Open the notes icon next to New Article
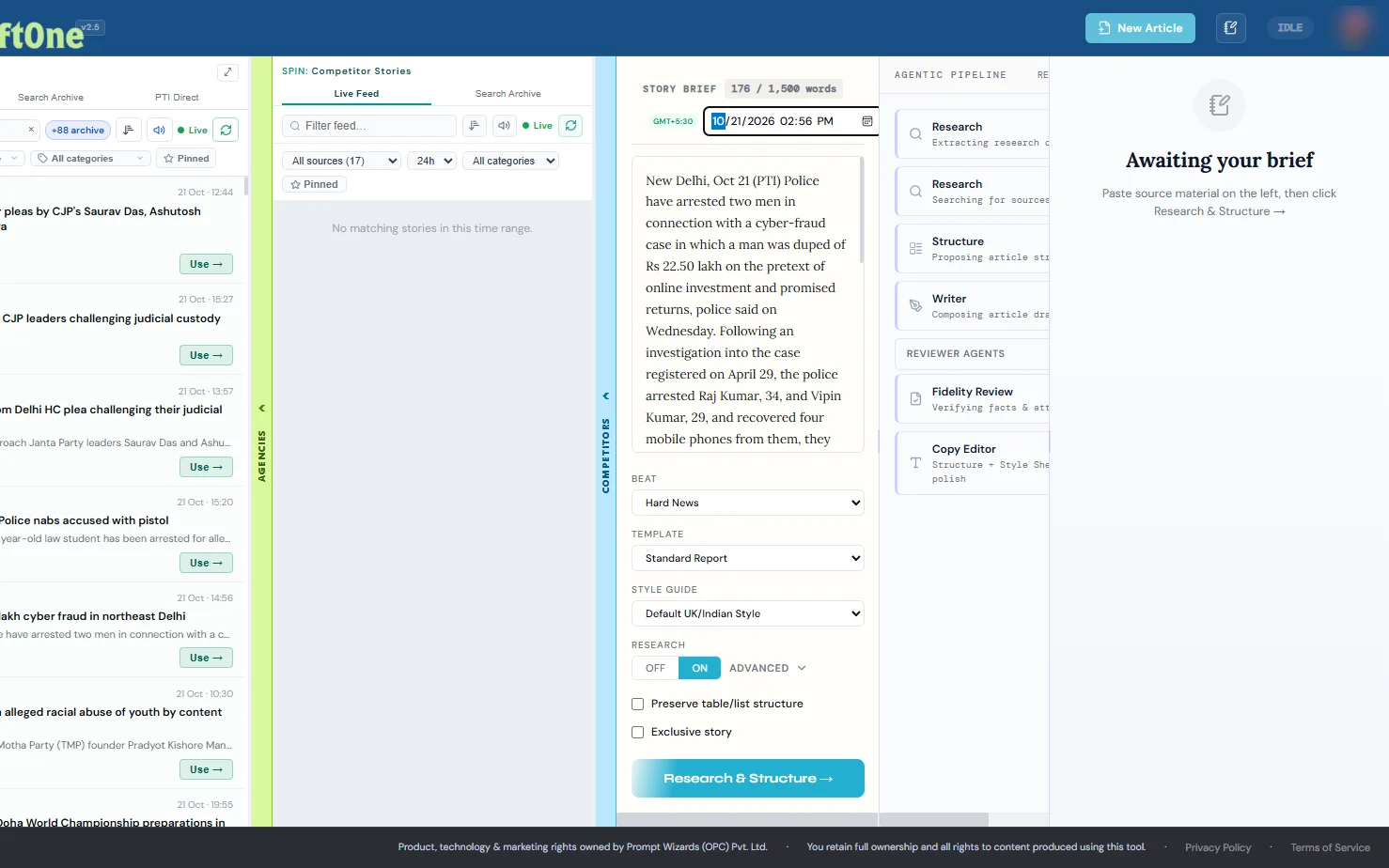The image size is (1389, 868). click(x=1230, y=28)
